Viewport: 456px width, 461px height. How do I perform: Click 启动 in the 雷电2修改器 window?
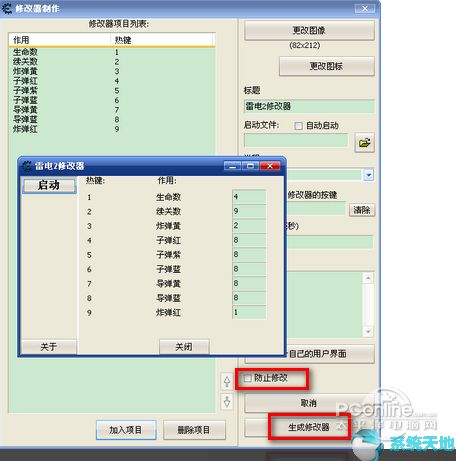tap(49, 185)
